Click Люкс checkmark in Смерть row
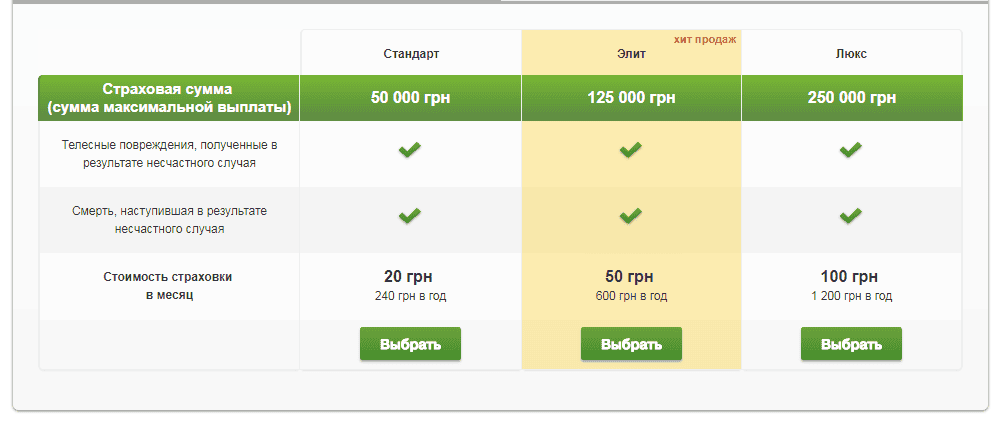 point(851,215)
